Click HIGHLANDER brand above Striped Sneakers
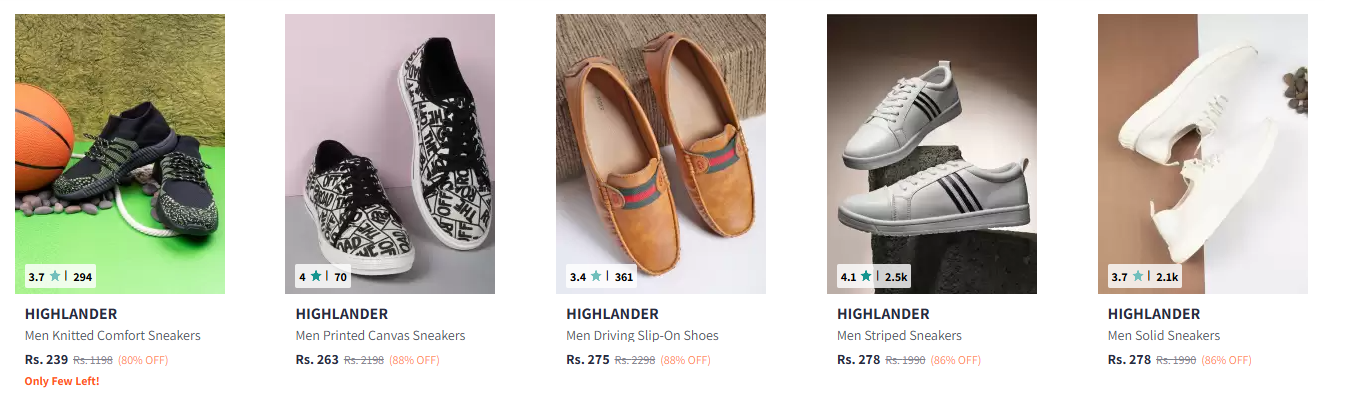The image size is (1359, 397). pos(884,314)
